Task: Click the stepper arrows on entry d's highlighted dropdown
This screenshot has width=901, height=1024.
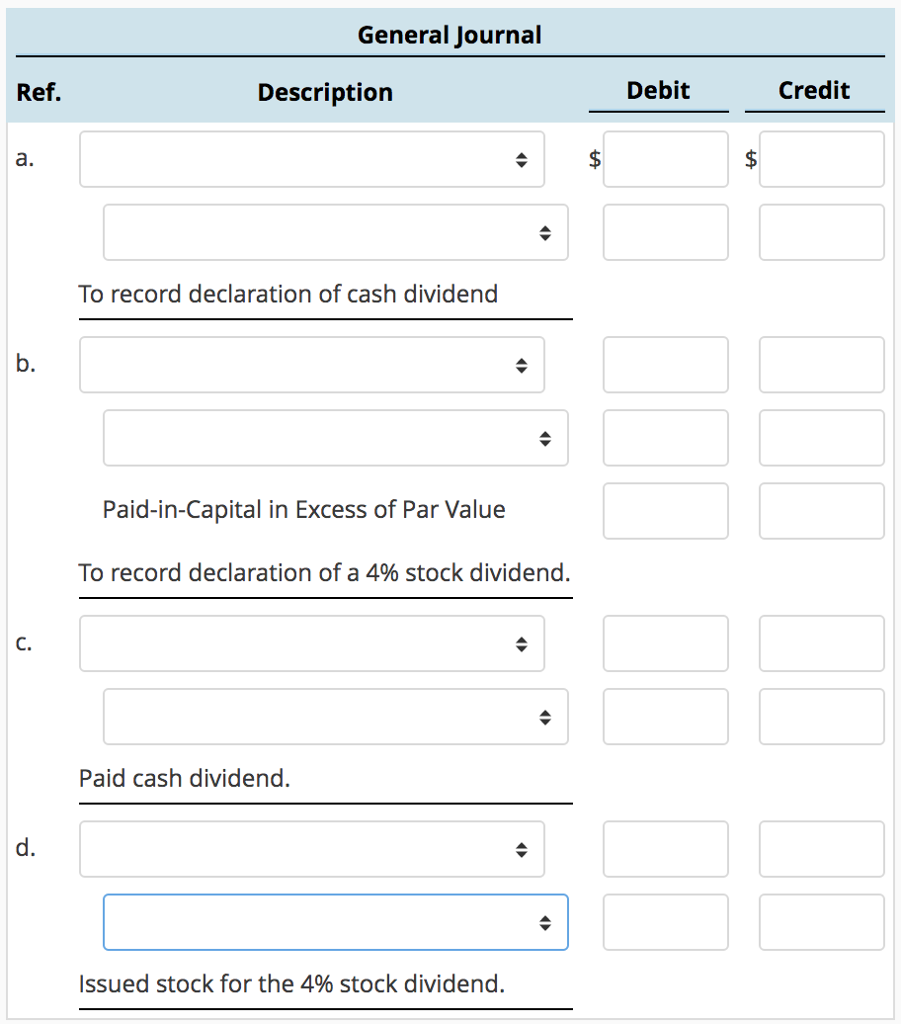Action: 546,922
